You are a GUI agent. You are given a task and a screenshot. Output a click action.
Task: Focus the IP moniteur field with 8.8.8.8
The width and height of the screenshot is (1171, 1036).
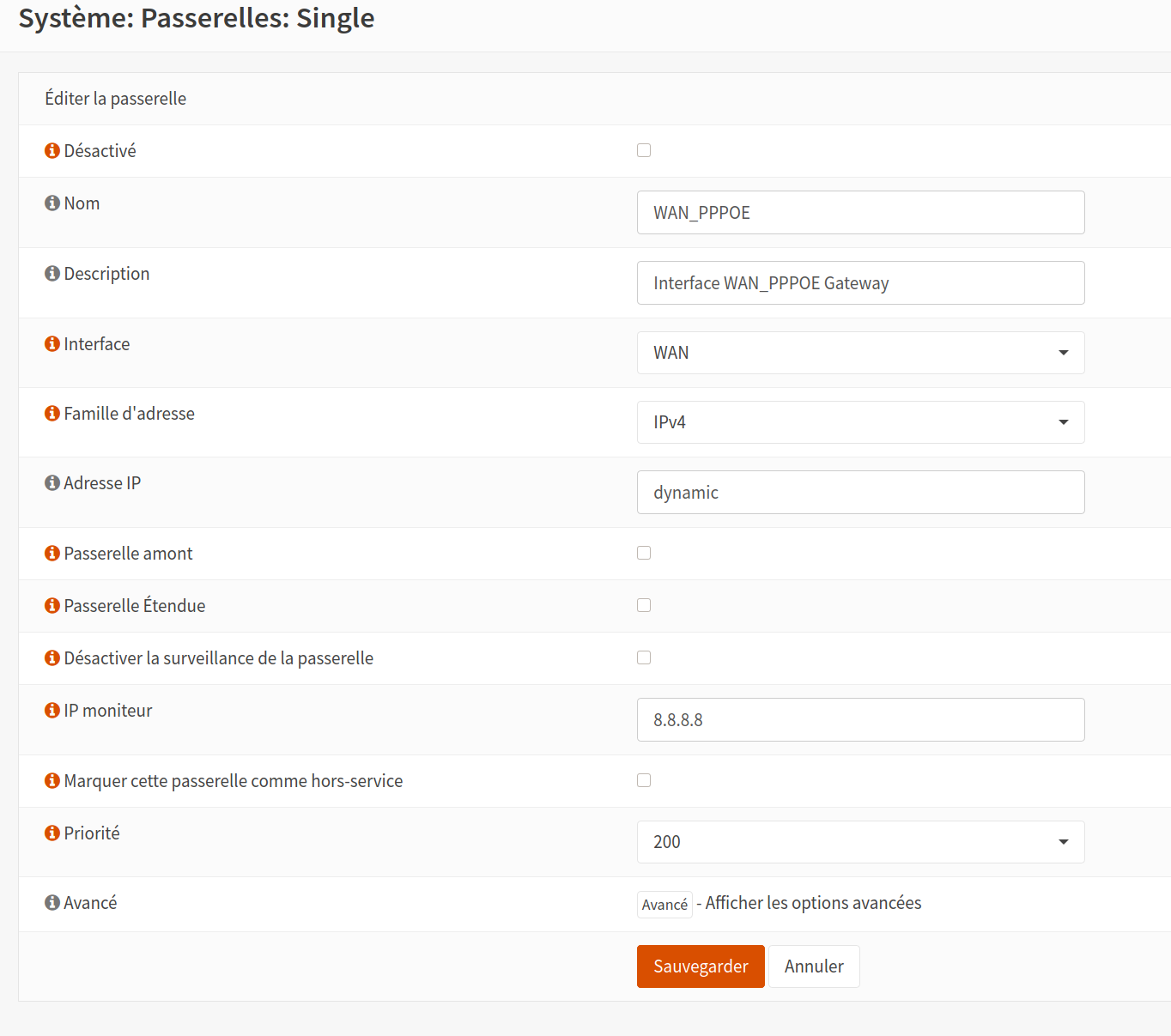(860, 720)
